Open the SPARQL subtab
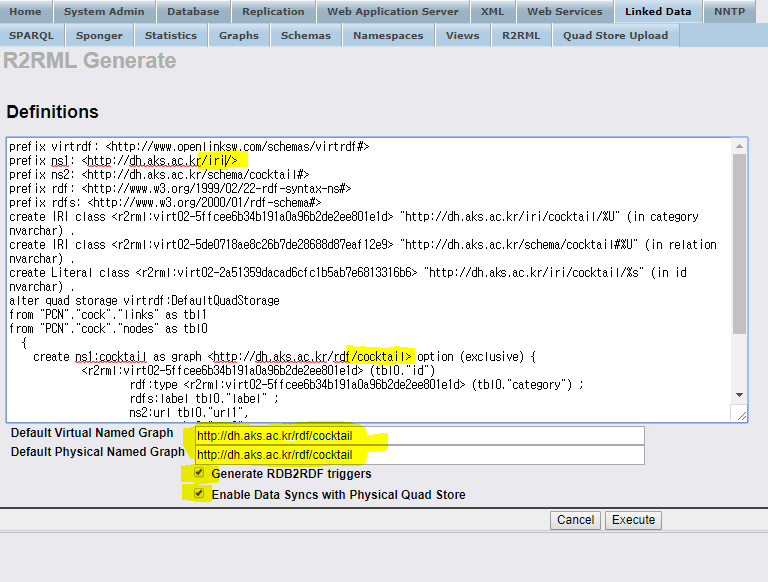 tap(30, 35)
